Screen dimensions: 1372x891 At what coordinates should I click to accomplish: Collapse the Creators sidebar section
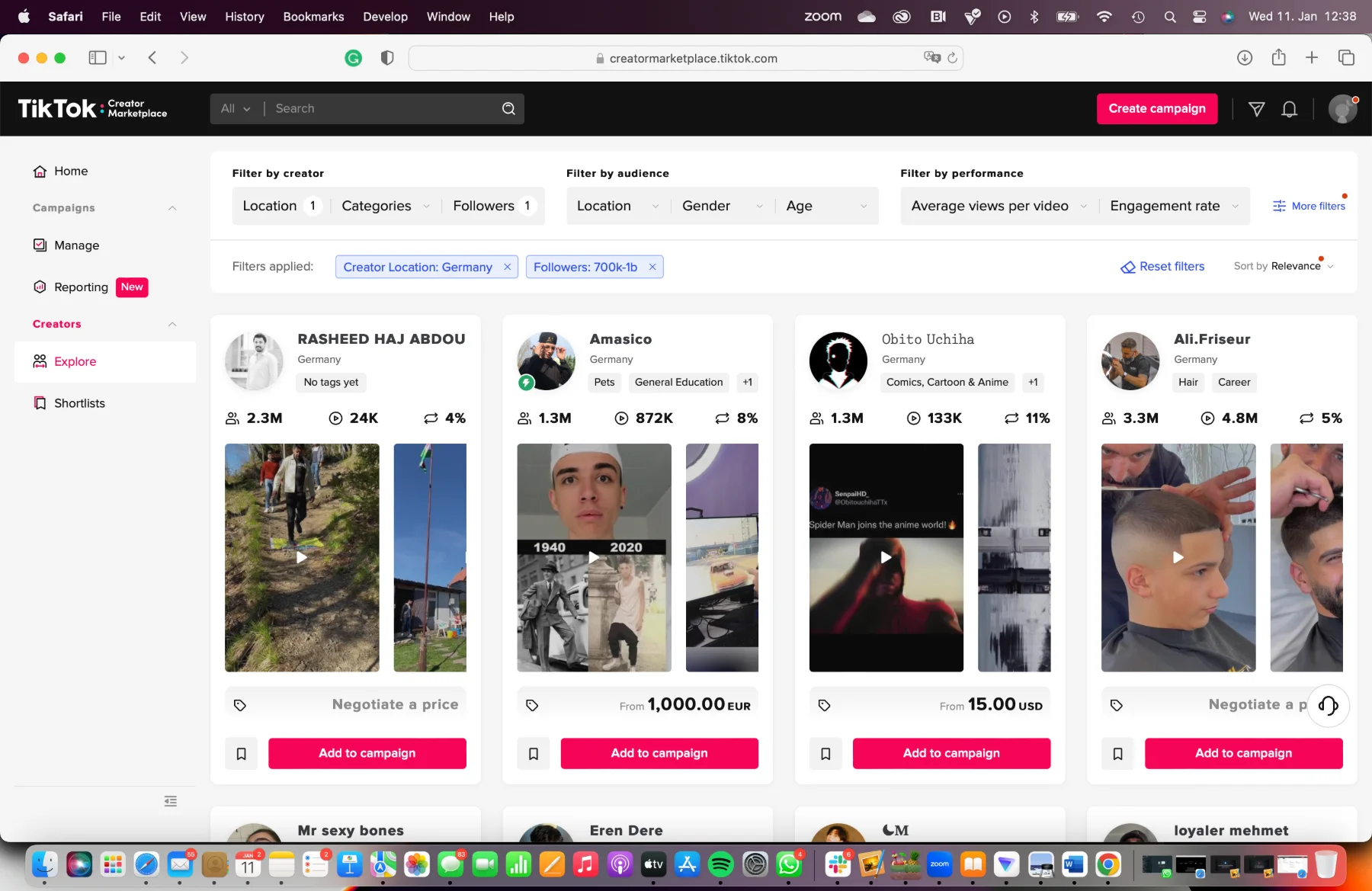pyautogui.click(x=172, y=324)
